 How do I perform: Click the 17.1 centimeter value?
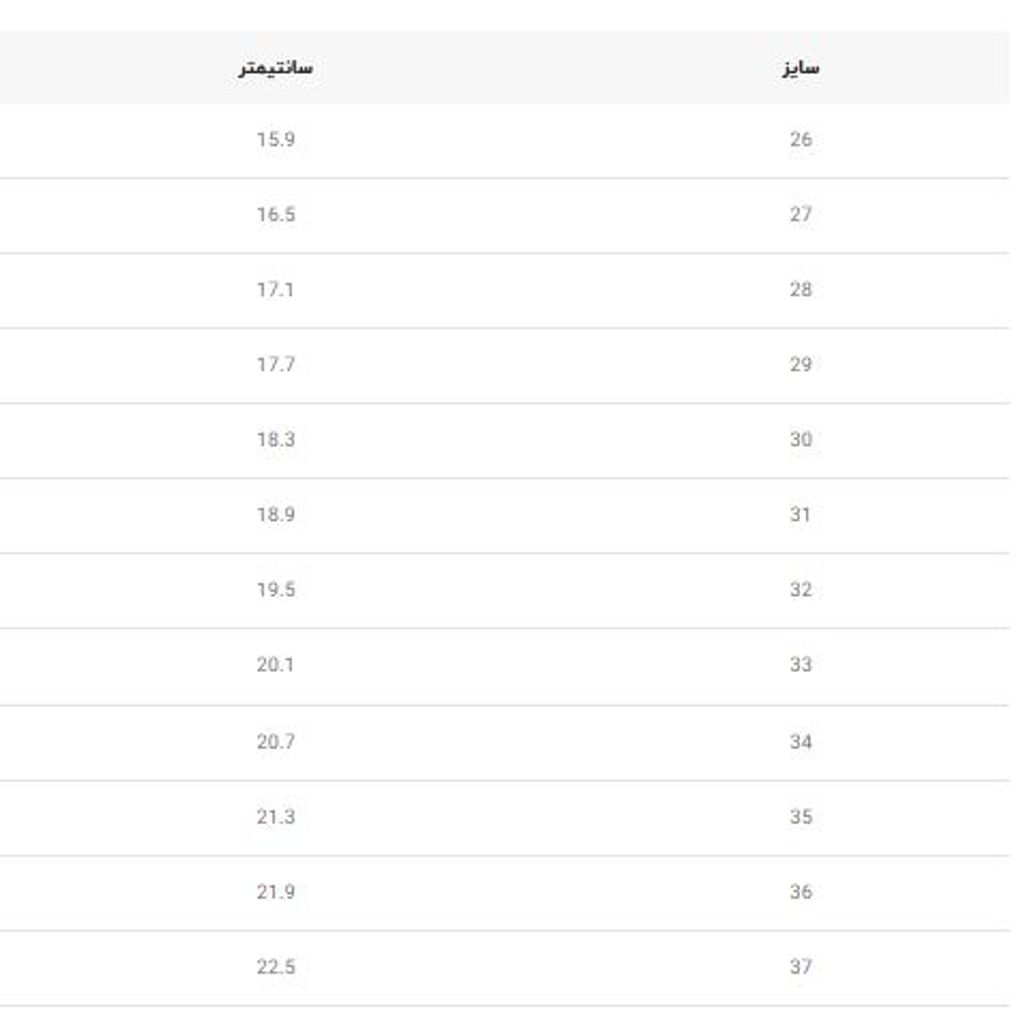tap(275, 290)
